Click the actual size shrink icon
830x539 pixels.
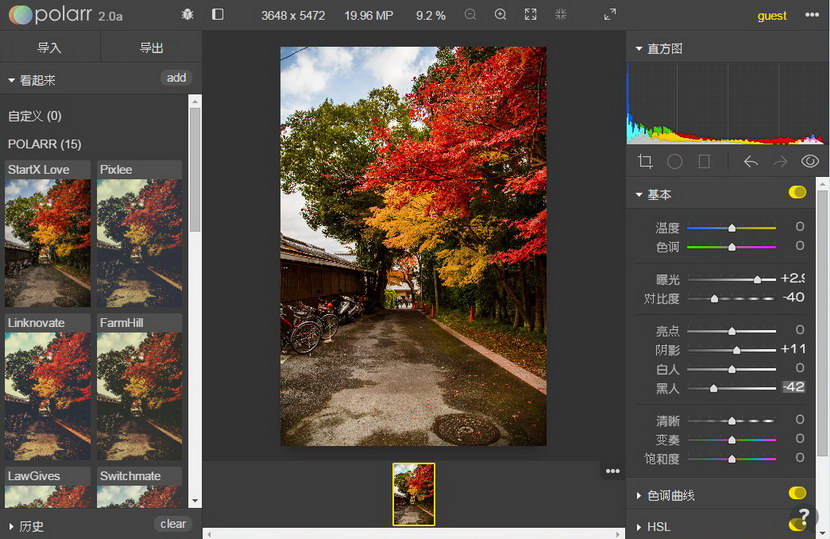click(x=561, y=14)
